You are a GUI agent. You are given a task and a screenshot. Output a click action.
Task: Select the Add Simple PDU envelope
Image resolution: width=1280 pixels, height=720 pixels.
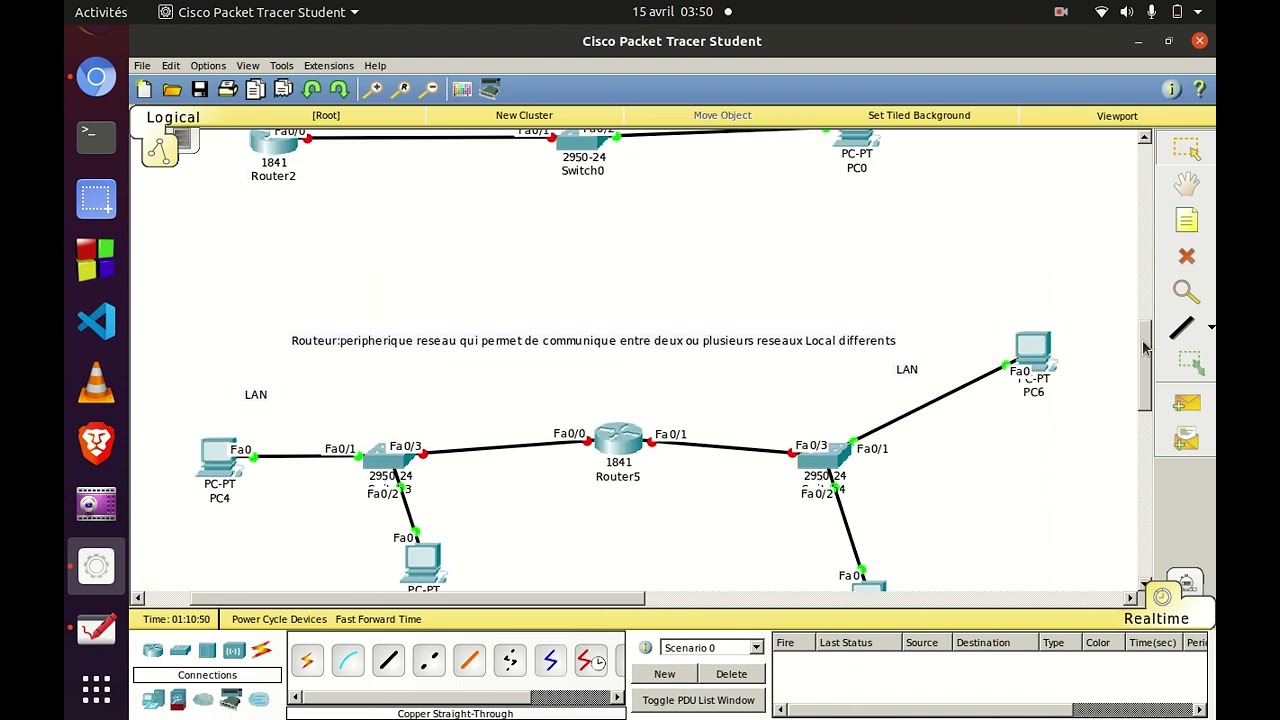1187,403
